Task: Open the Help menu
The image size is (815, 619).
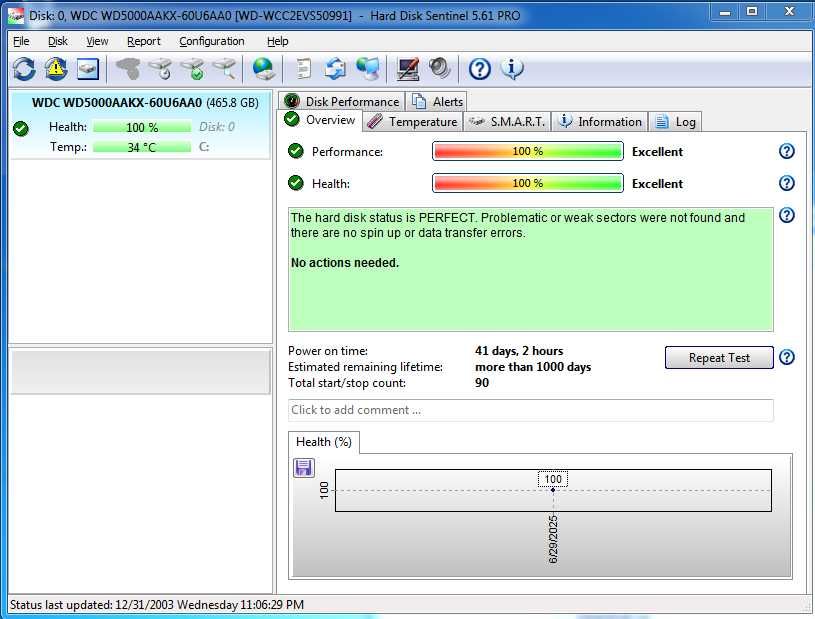Action: (x=278, y=41)
